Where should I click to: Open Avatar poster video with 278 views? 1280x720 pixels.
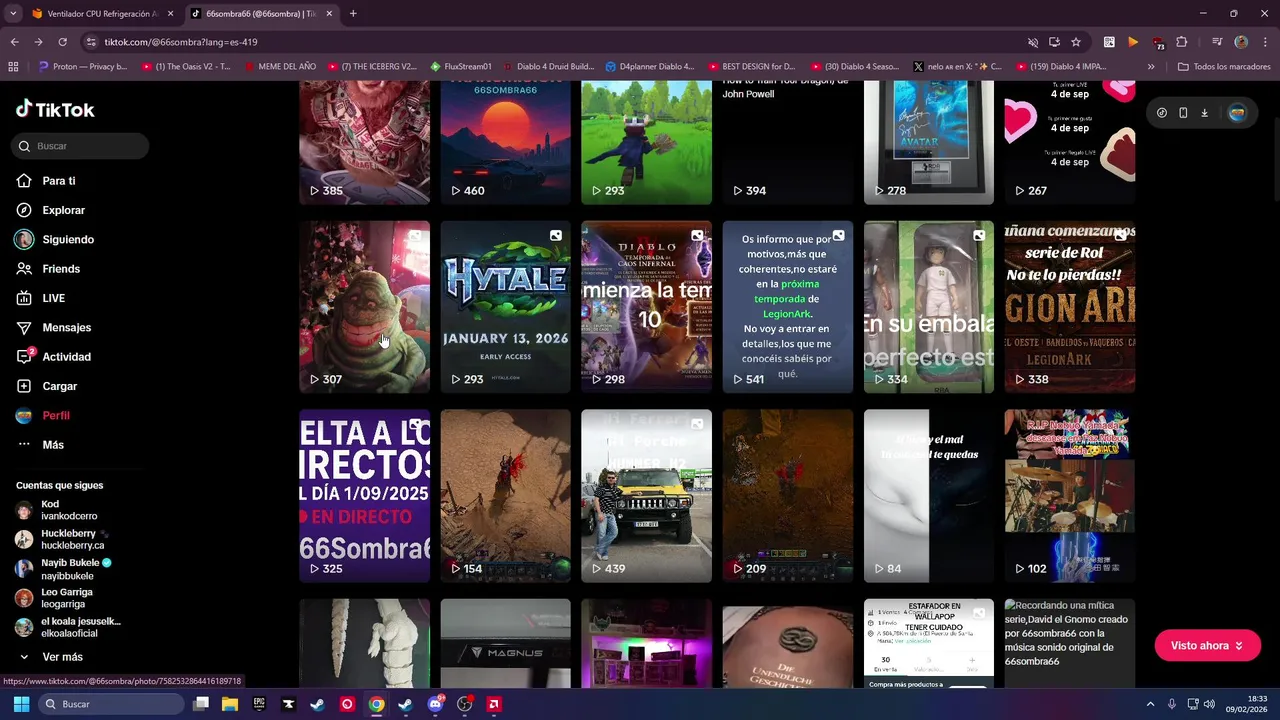(928, 142)
